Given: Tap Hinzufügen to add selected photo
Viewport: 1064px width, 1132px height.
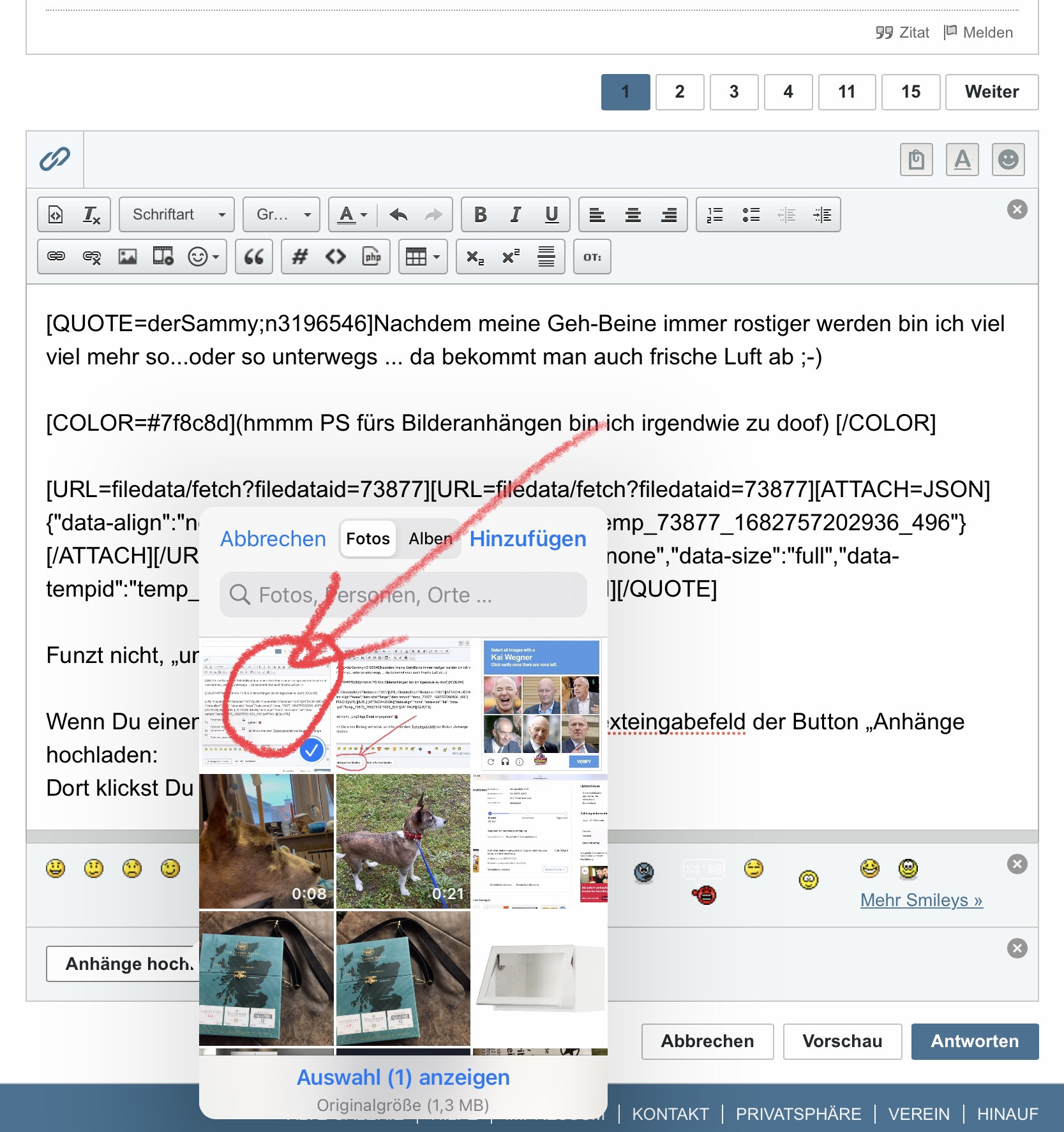Looking at the screenshot, I should [527, 539].
